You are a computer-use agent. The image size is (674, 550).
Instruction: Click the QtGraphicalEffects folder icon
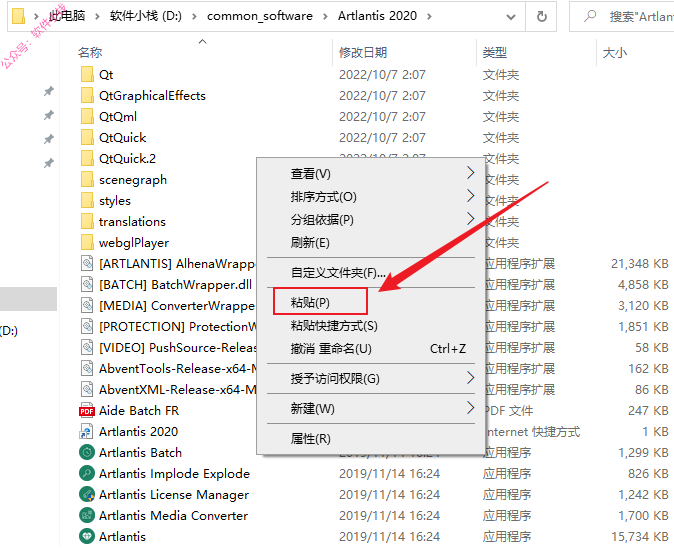tap(87, 95)
